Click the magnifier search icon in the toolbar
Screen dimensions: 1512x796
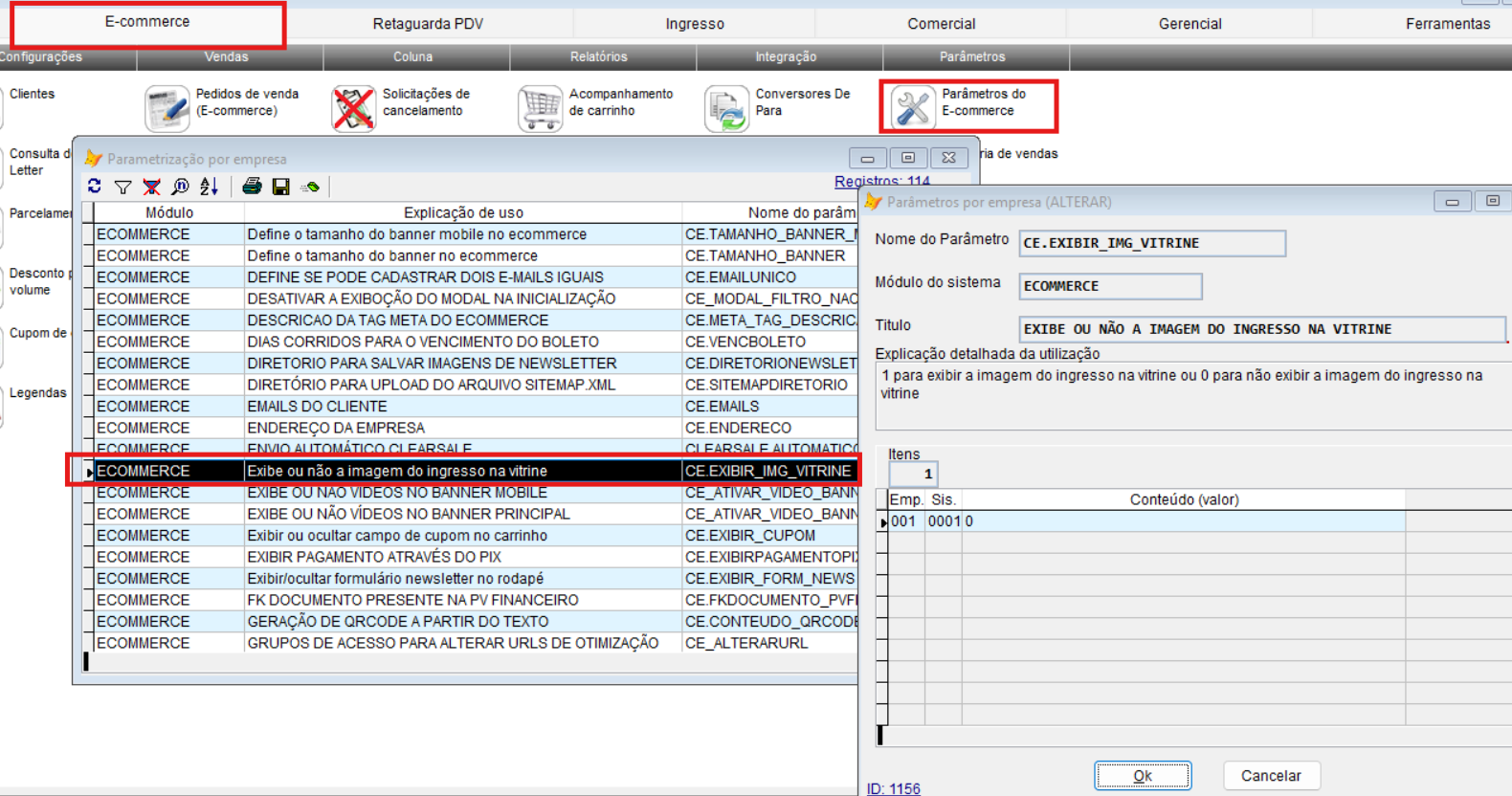coord(180,187)
